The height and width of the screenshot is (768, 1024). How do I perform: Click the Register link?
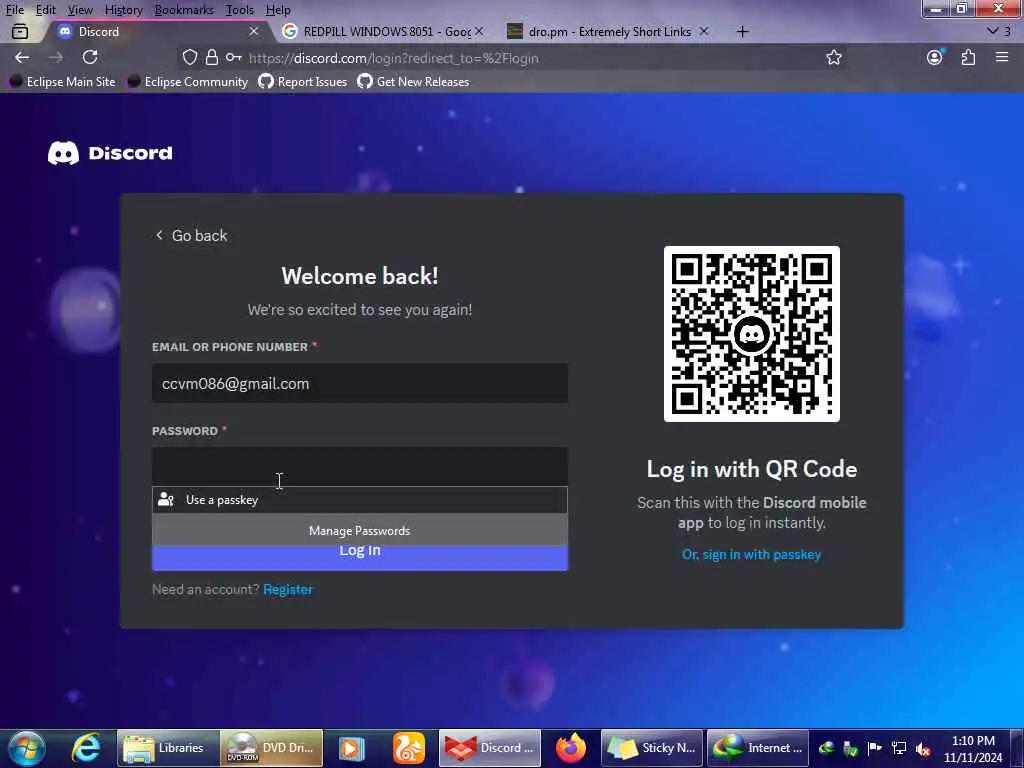click(x=288, y=589)
